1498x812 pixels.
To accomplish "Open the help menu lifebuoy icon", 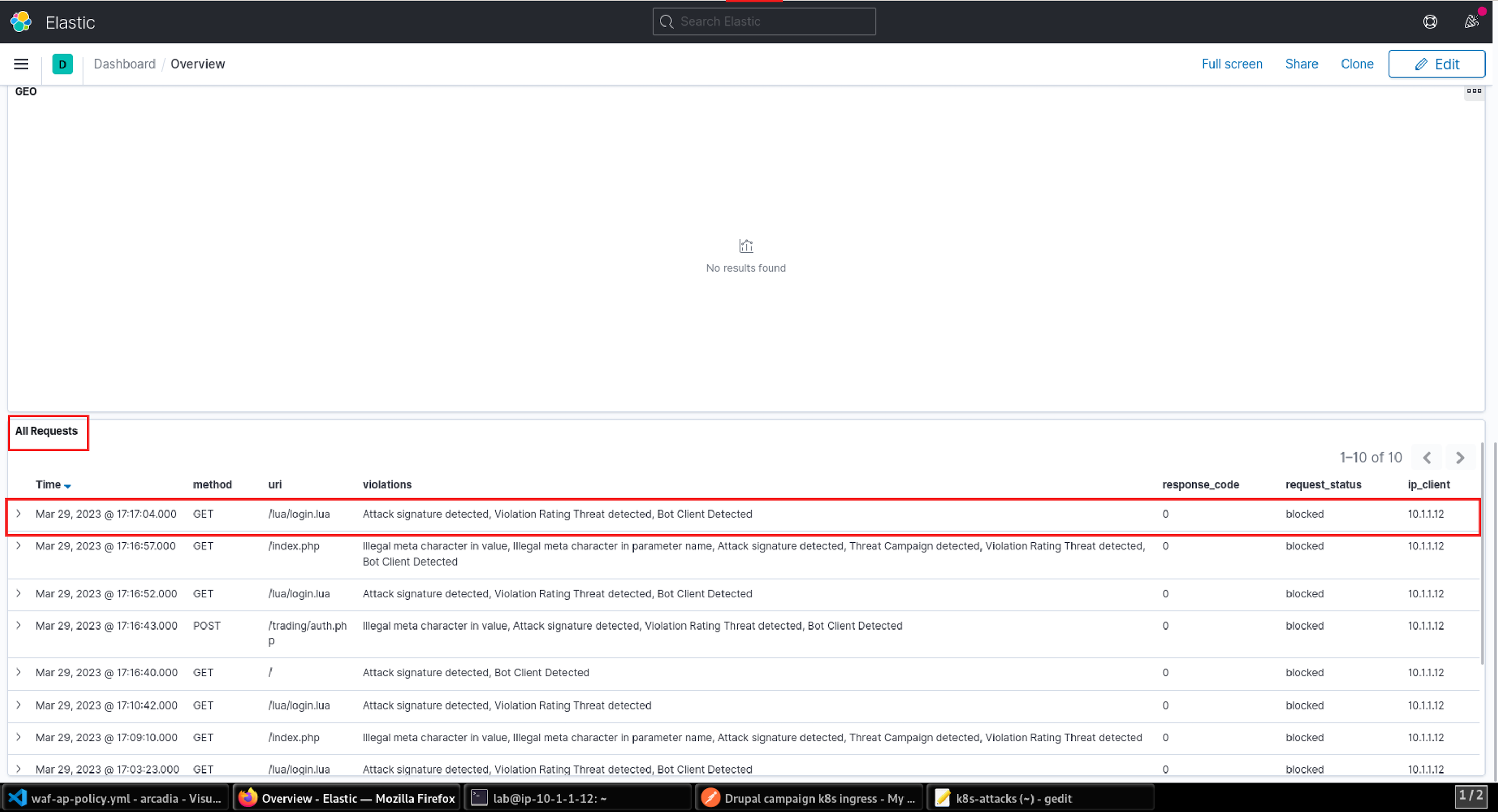I will tap(1430, 21).
